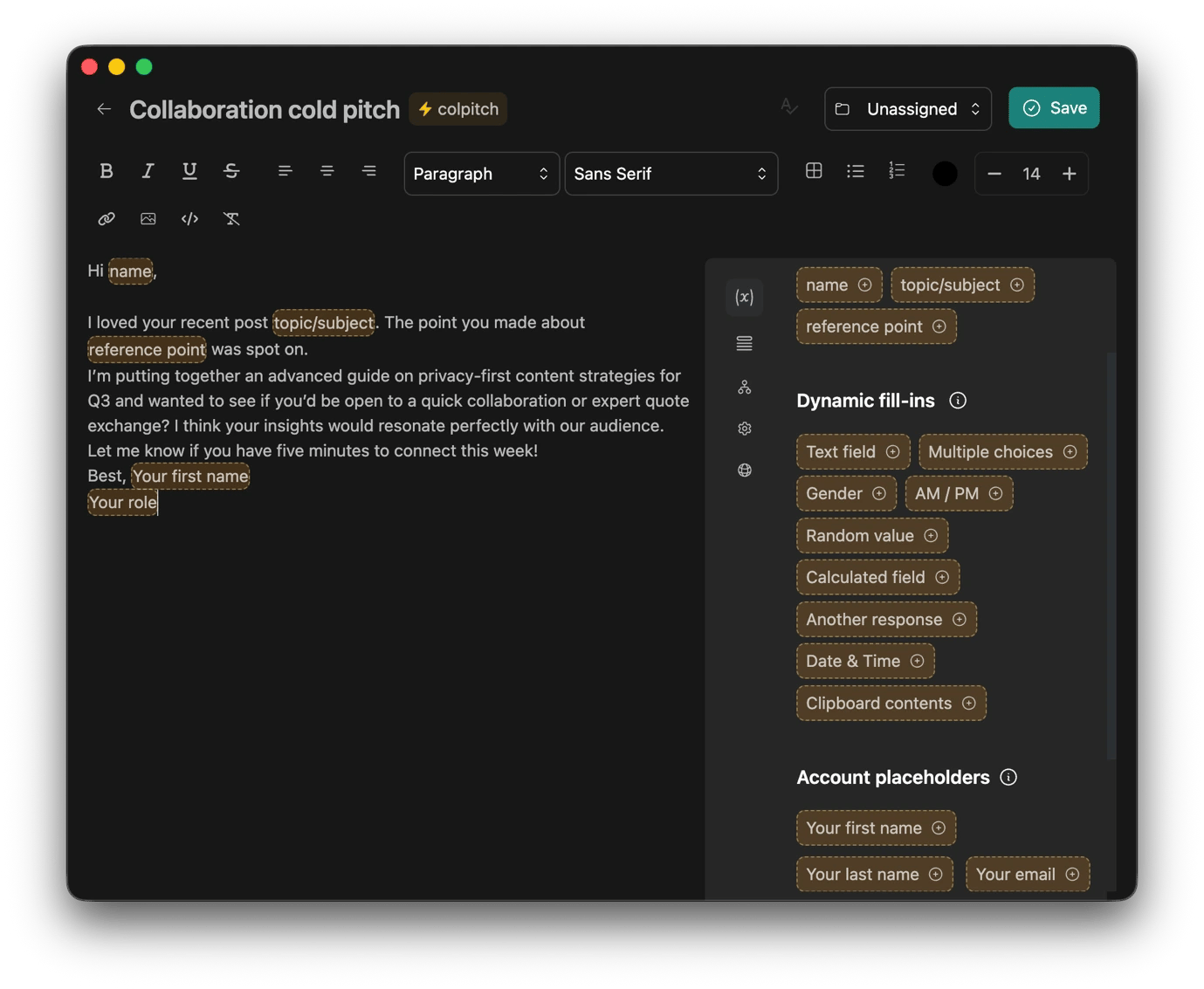Open the text color picker
Image resolution: width=1204 pixels, height=989 pixels.
coord(945,174)
